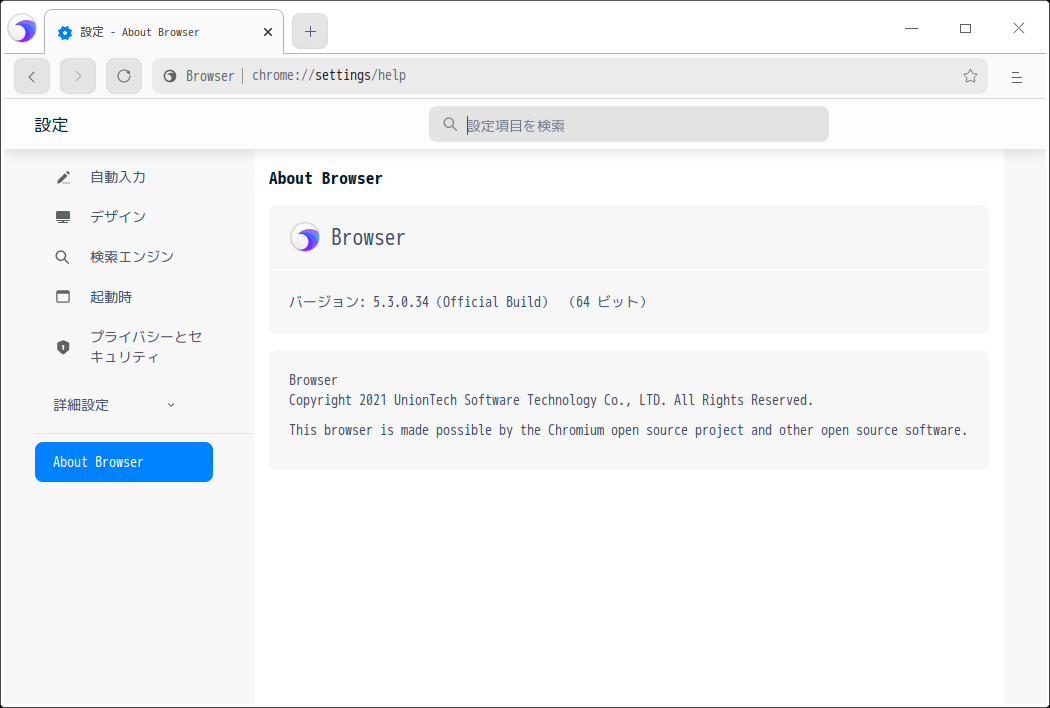Open デザイン settings section

click(x=118, y=216)
